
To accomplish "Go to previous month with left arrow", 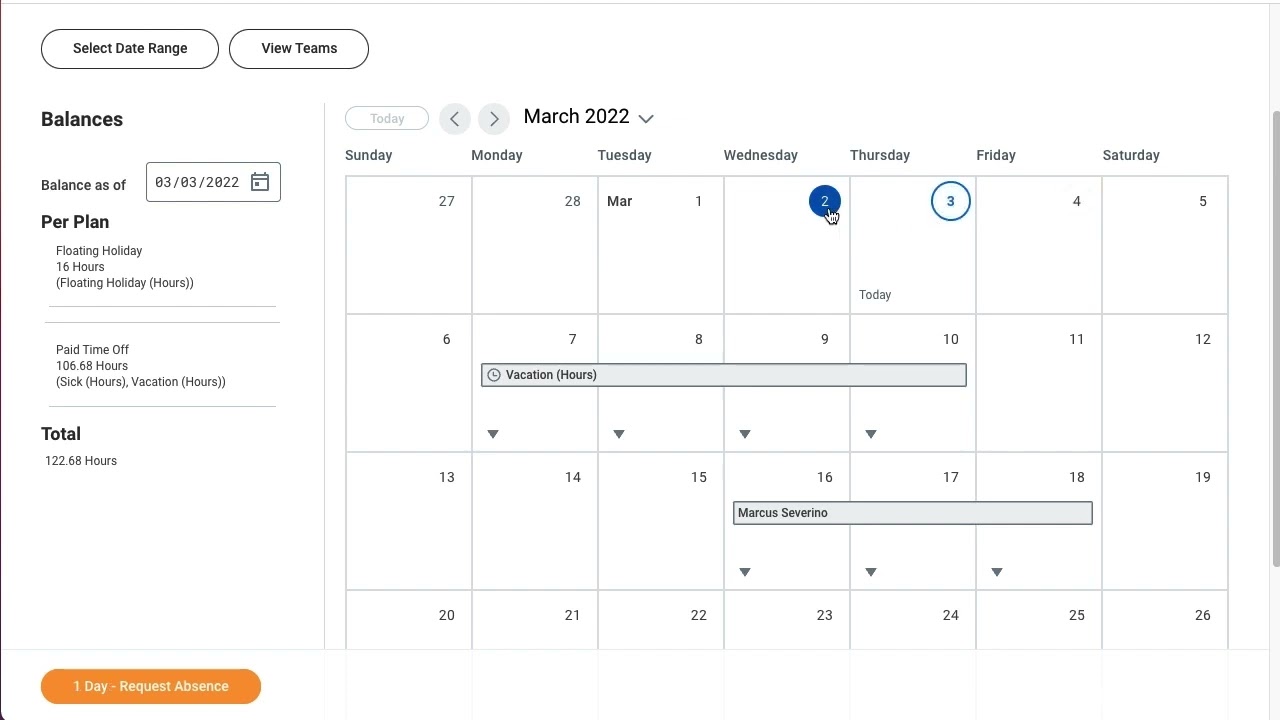I will (x=455, y=118).
